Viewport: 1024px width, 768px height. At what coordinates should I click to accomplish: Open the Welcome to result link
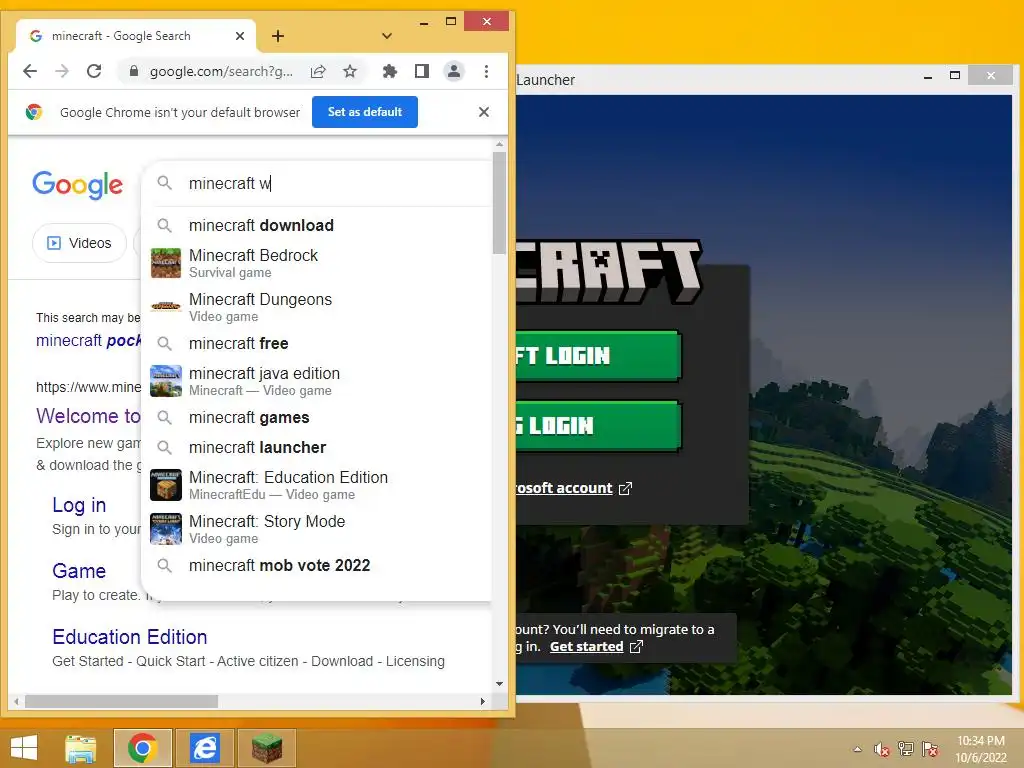(88, 416)
